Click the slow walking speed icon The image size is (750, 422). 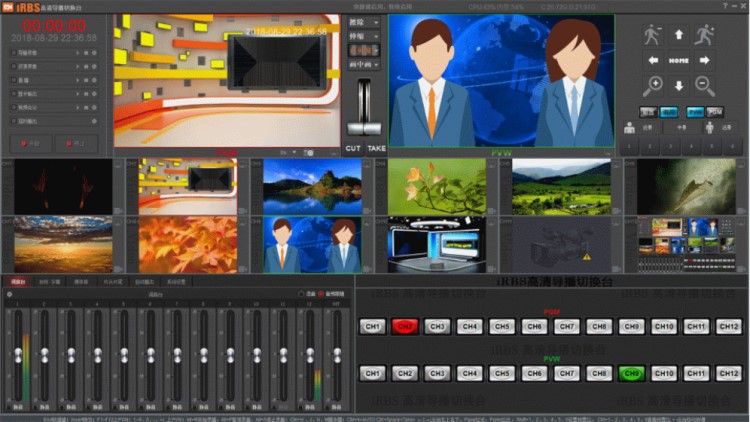point(653,35)
